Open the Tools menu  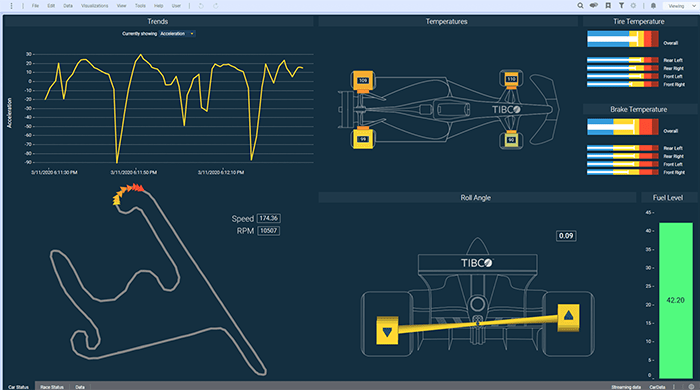pos(140,6)
